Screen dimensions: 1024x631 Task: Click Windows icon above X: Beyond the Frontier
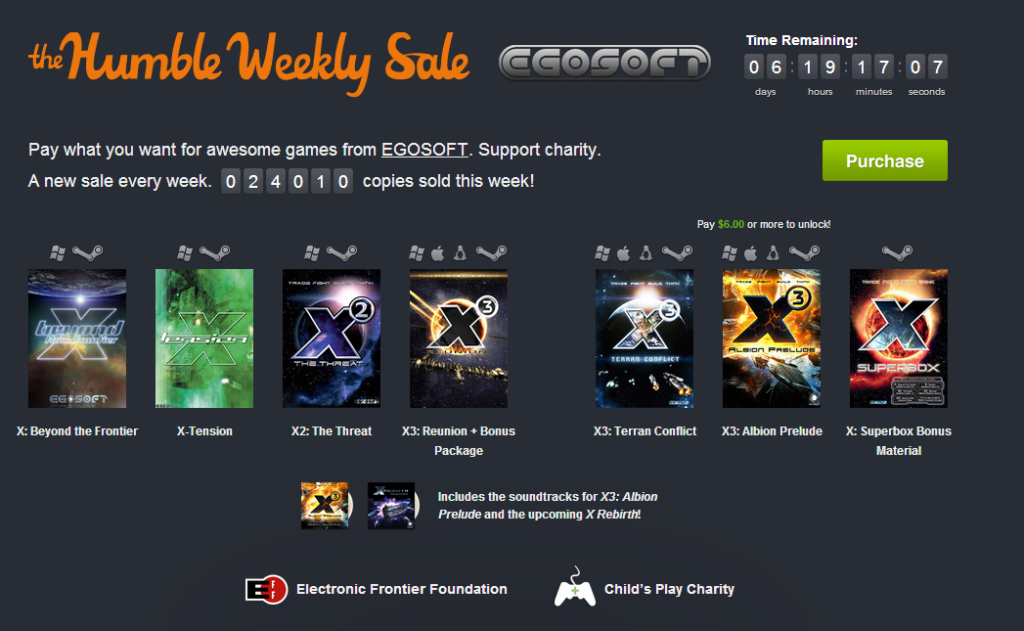click(58, 253)
